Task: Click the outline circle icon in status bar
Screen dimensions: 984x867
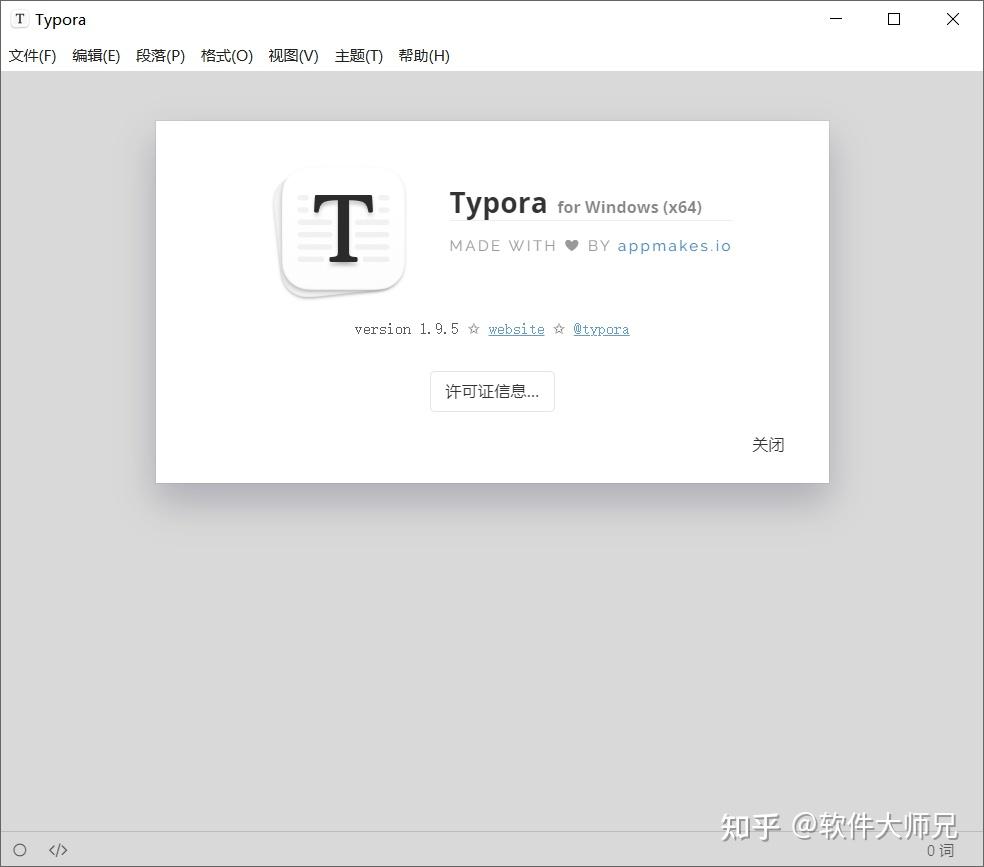Action: coord(20,849)
